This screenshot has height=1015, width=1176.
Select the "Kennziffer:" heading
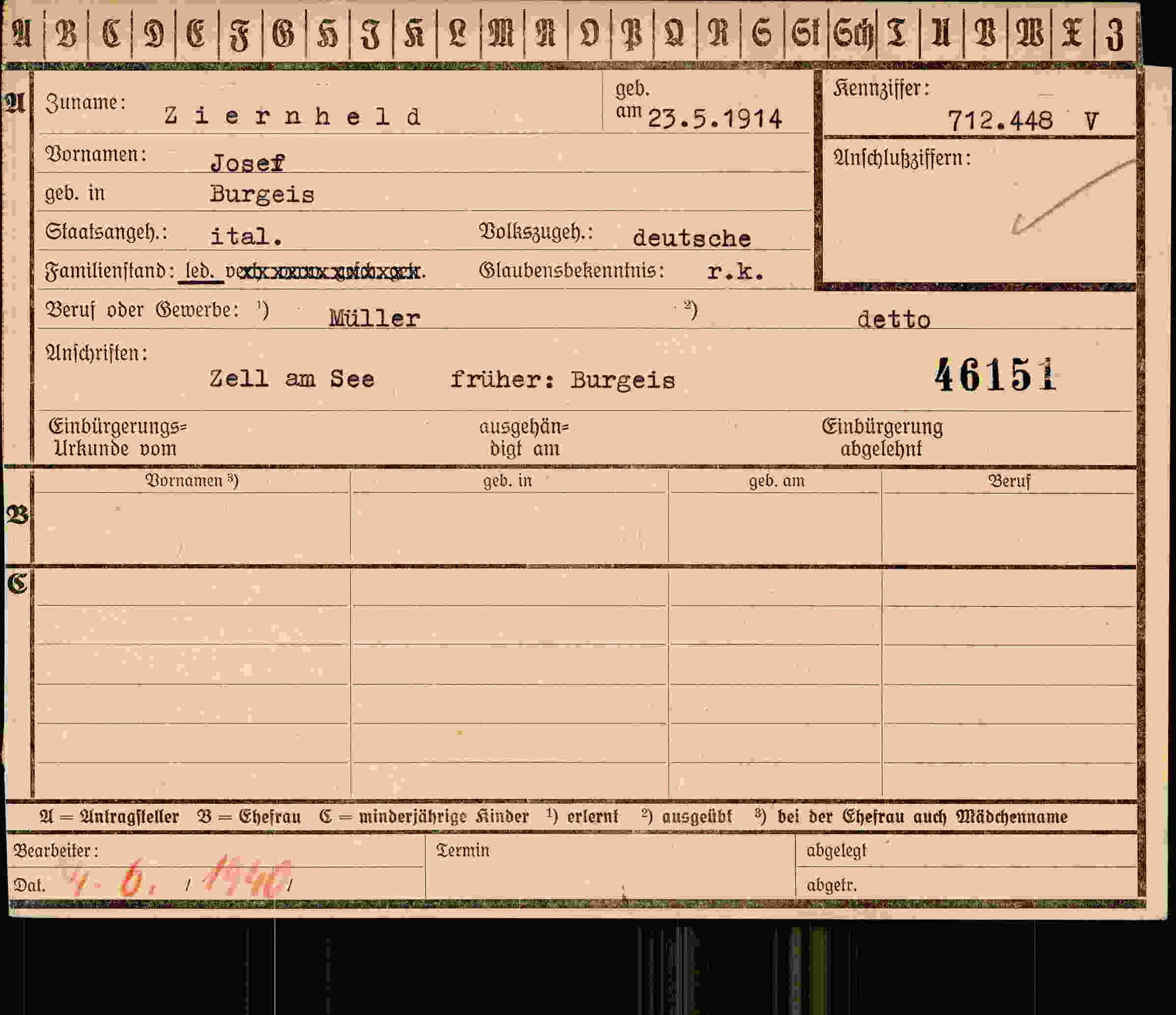(881, 88)
